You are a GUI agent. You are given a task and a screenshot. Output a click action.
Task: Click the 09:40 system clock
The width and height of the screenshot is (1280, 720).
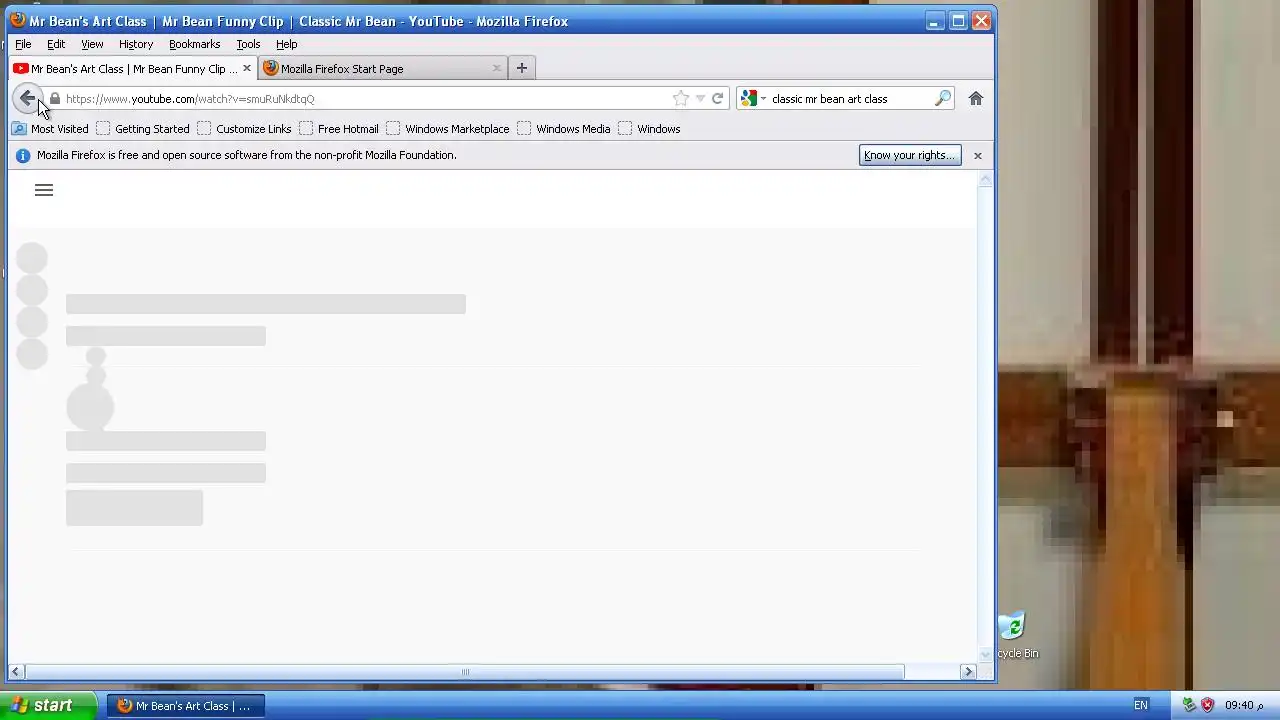pyautogui.click(x=1245, y=705)
